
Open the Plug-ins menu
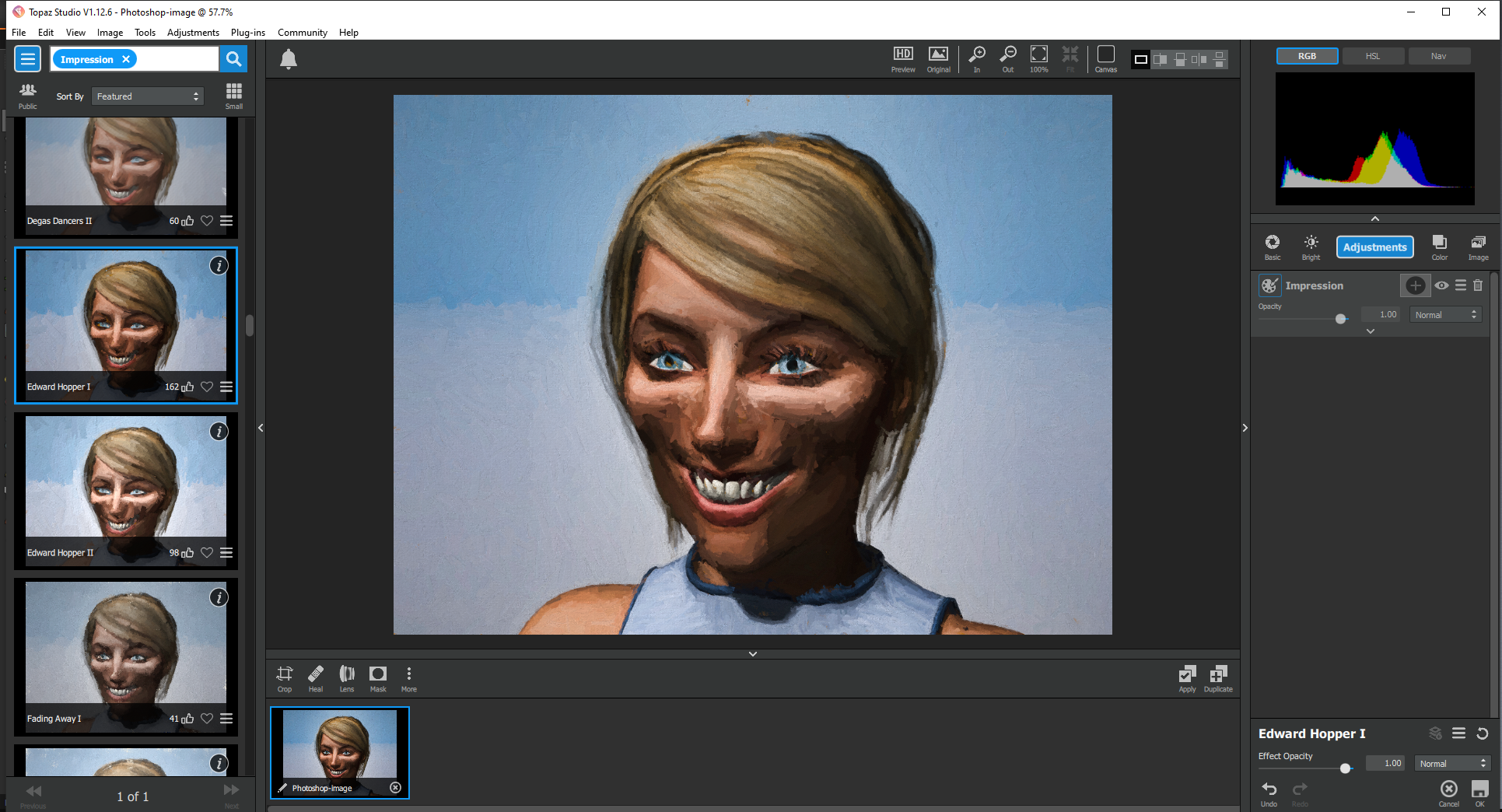coord(247,33)
